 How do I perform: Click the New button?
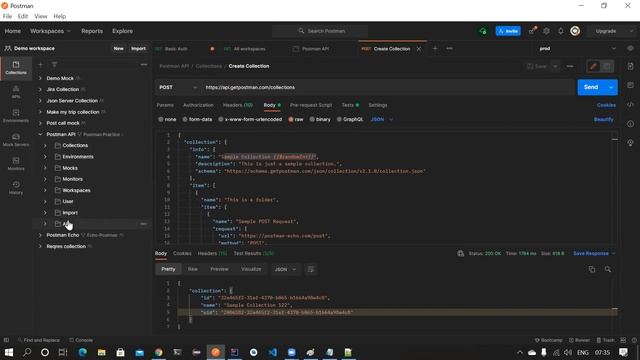[x=118, y=49]
